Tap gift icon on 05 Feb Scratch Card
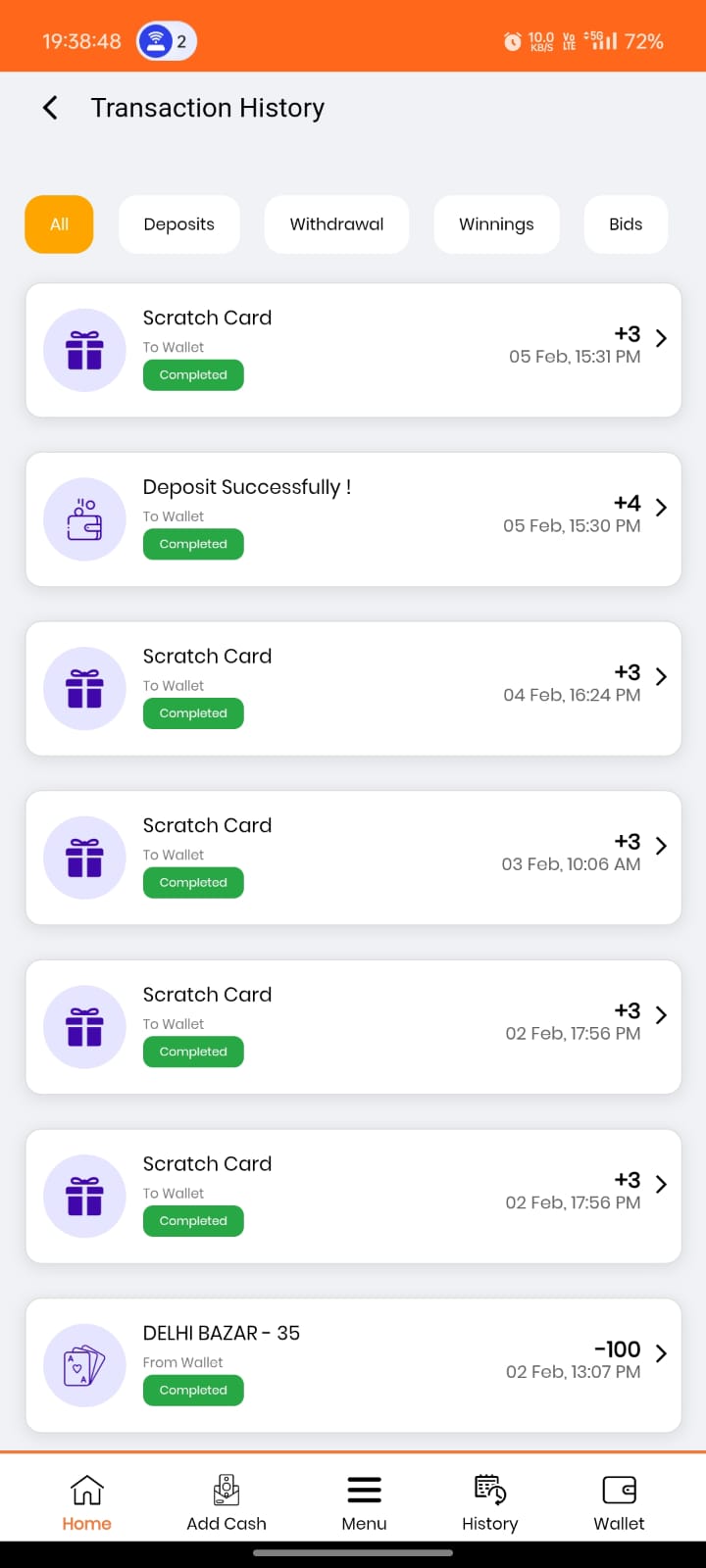The width and height of the screenshot is (706, 1568). 85,350
